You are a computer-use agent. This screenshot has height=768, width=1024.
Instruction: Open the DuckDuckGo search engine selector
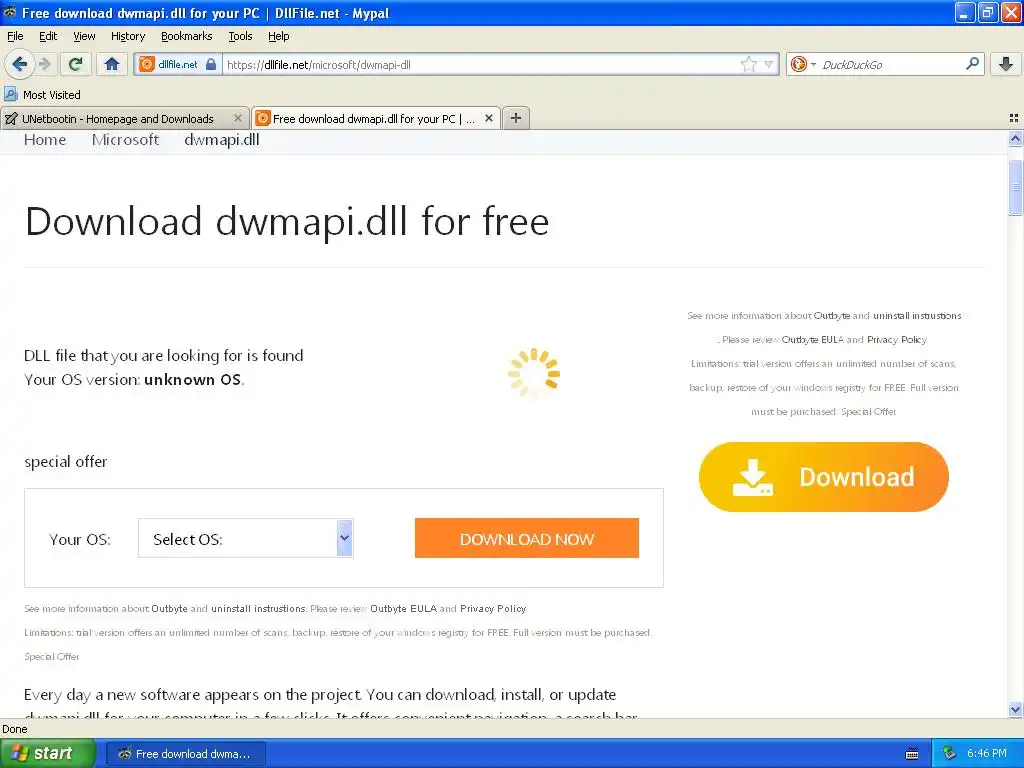click(803, 64)
